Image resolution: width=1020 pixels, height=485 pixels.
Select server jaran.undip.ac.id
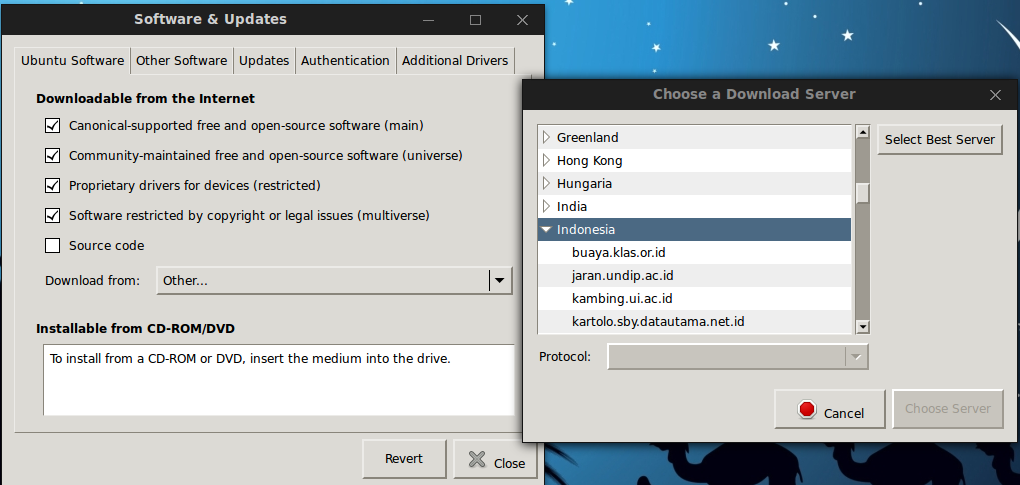pyautogui.click(x=695, y=276)
